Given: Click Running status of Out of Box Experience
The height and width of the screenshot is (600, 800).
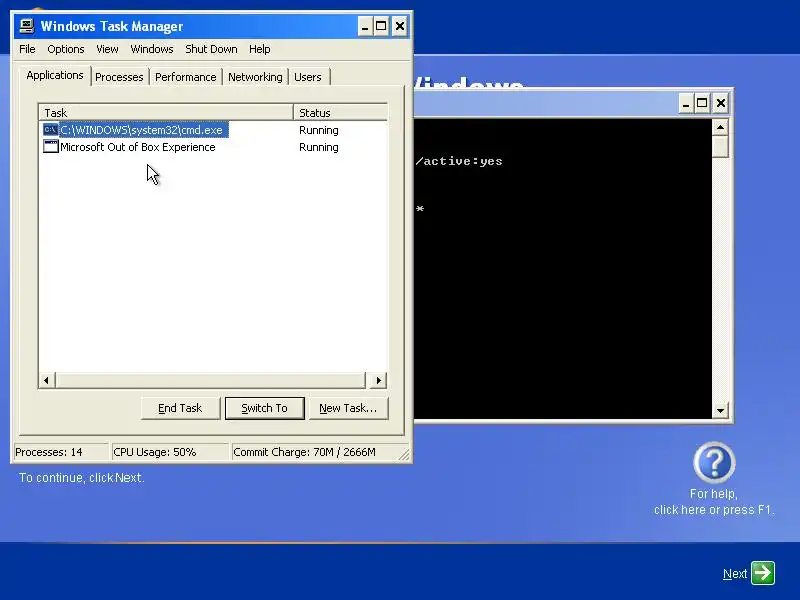Looking at the screenshot, I should pyautogui.click(x=319, y=147).
